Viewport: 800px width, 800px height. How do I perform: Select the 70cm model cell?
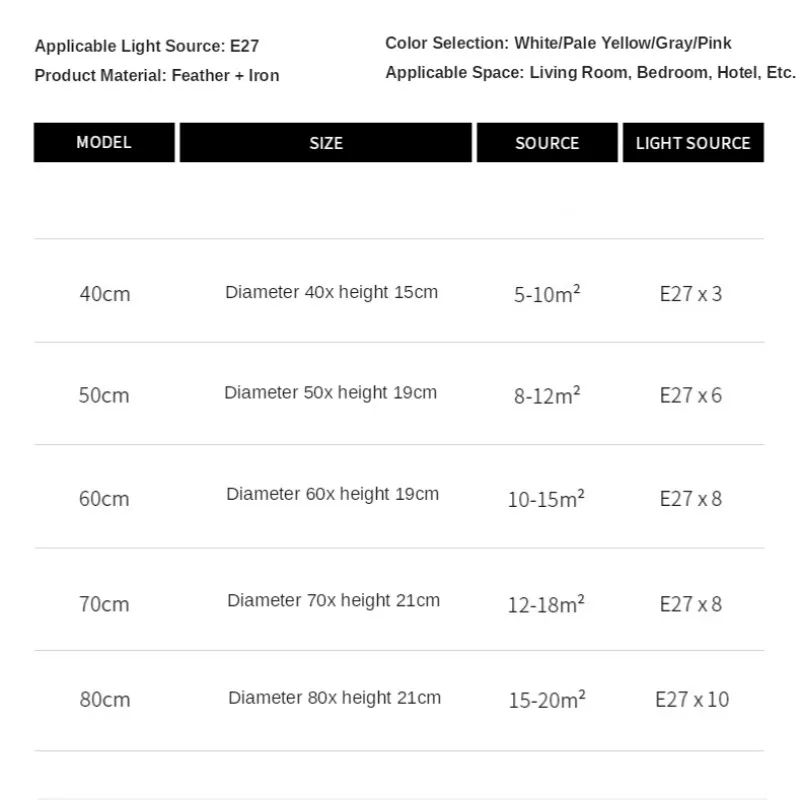(x=104, y=604)
